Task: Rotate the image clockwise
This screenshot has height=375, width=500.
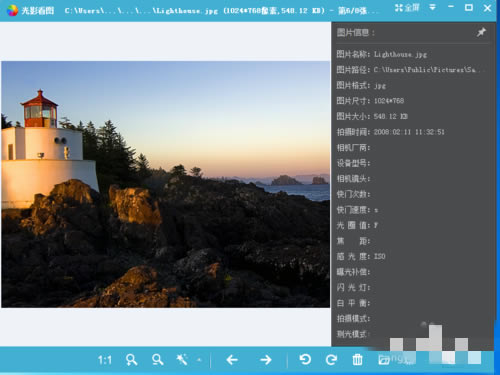Action: click(331, 359)
